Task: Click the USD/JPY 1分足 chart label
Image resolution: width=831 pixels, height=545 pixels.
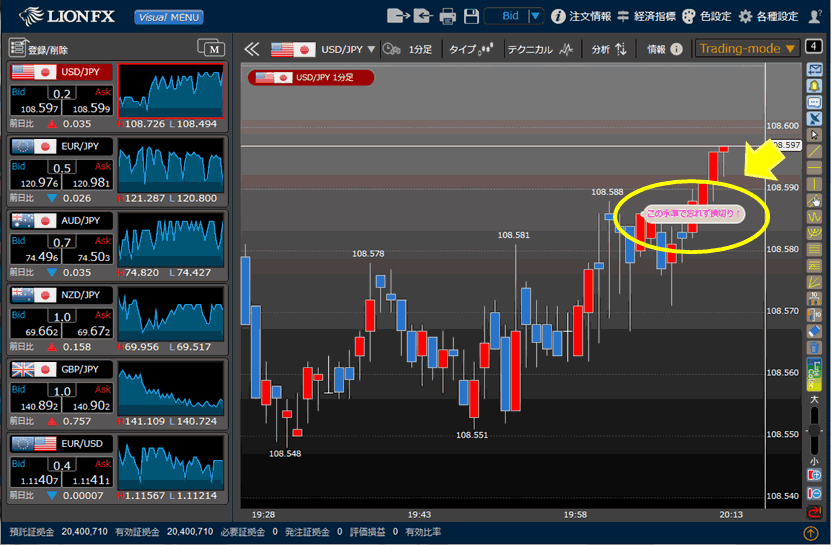Action: [x=311, y=77]
